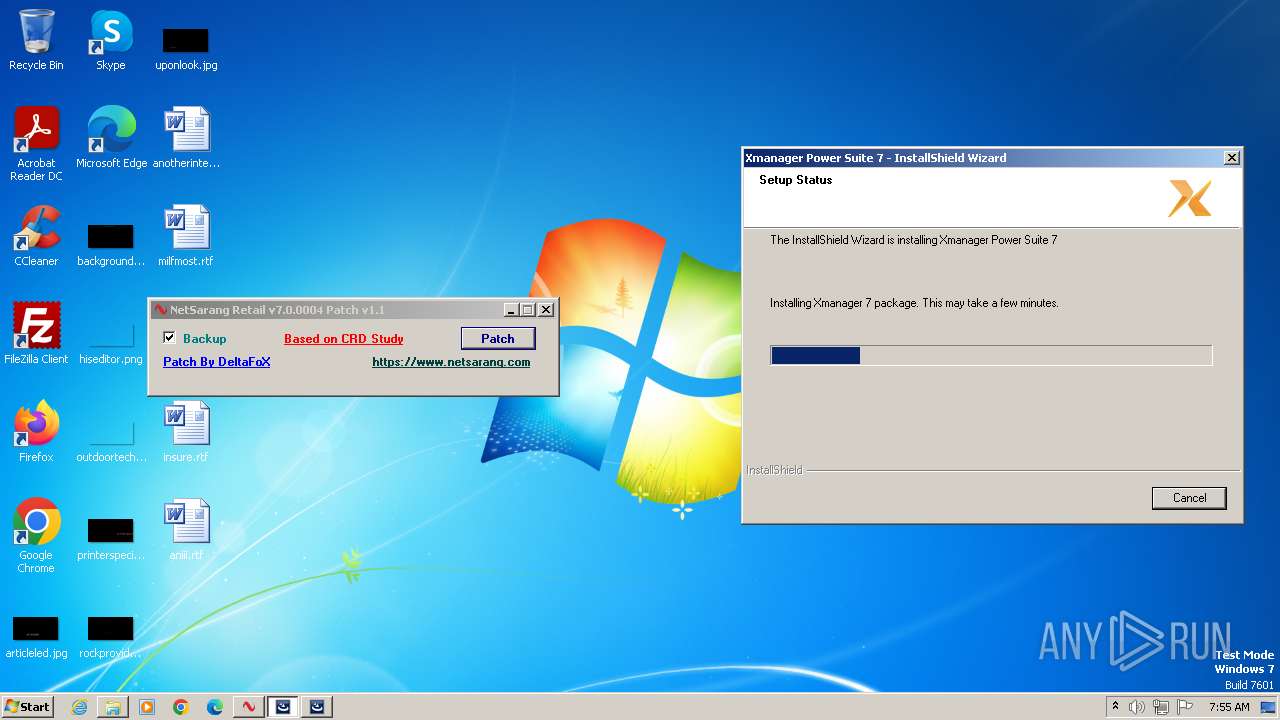Open the Patch By DeltaFoX link

coord(217,362)
